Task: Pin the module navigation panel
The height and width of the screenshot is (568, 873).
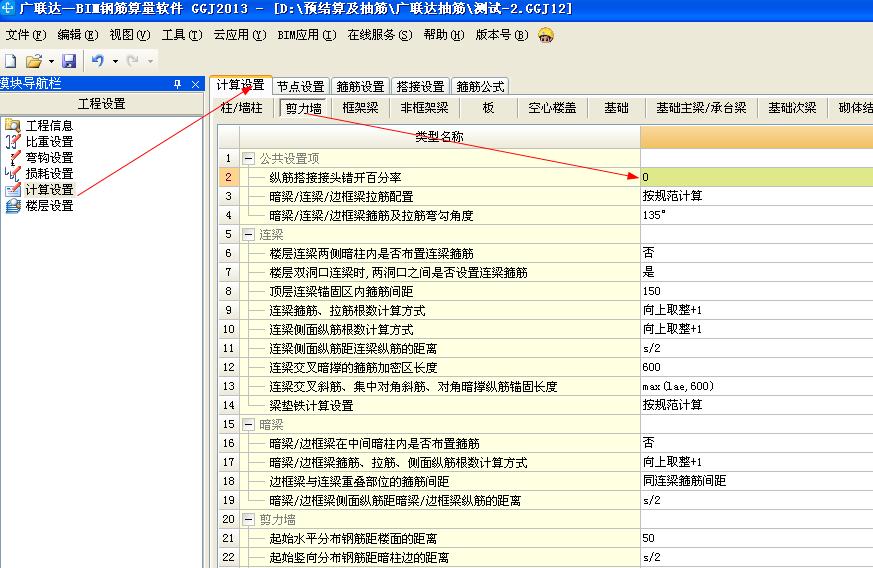Action: tap(178, 84)
